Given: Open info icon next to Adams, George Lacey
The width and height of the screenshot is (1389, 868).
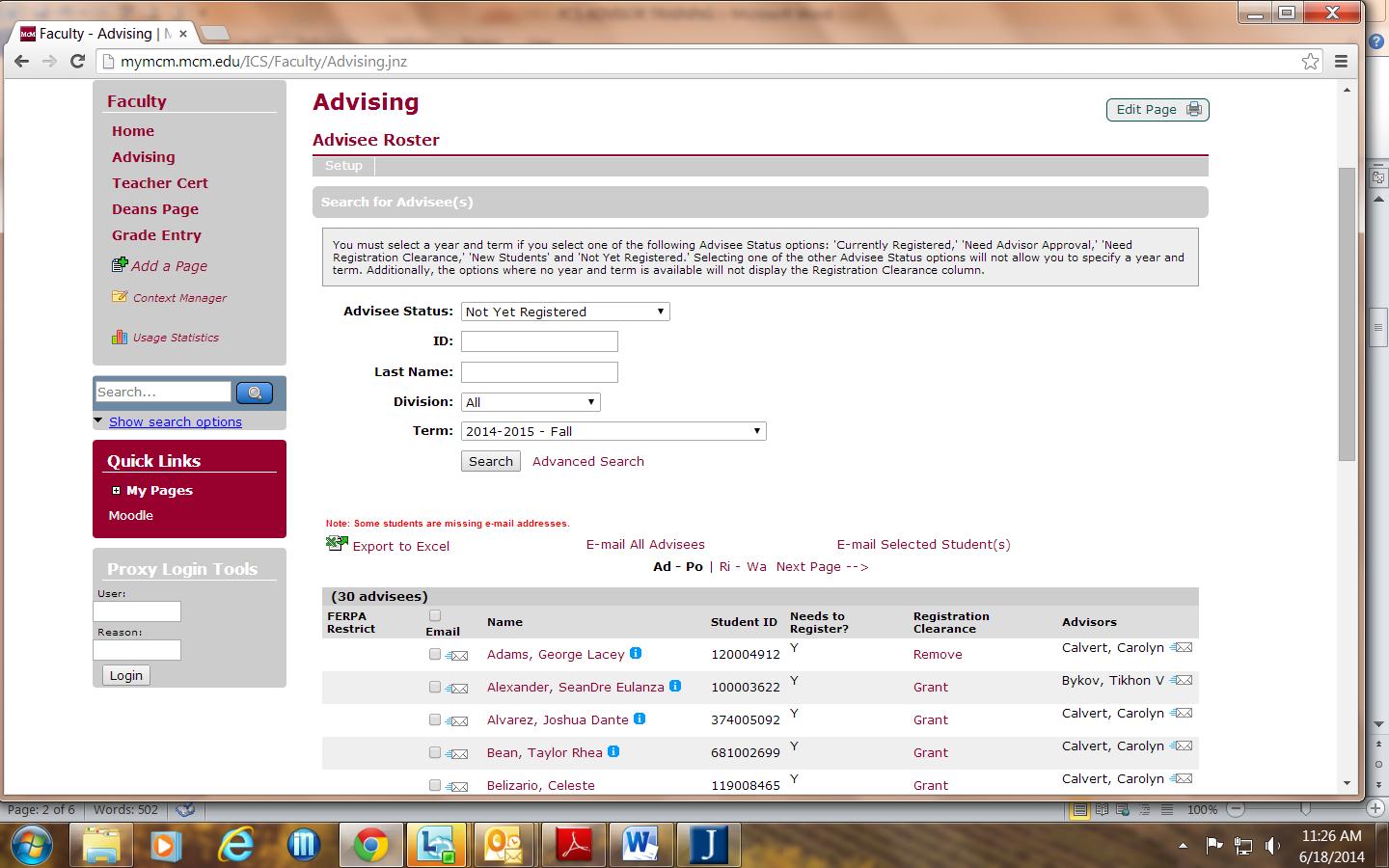Looking at the screenshot, I should 636,653.
